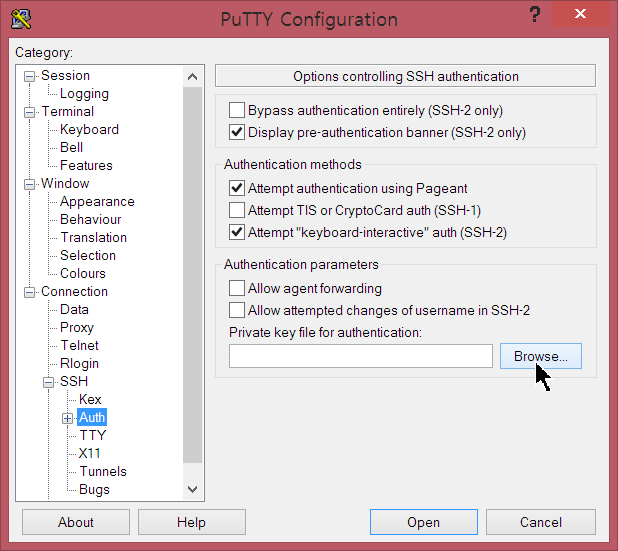Enable Allow attempted changes of username
Screen dimensions: 618x551
pos(237,311)
